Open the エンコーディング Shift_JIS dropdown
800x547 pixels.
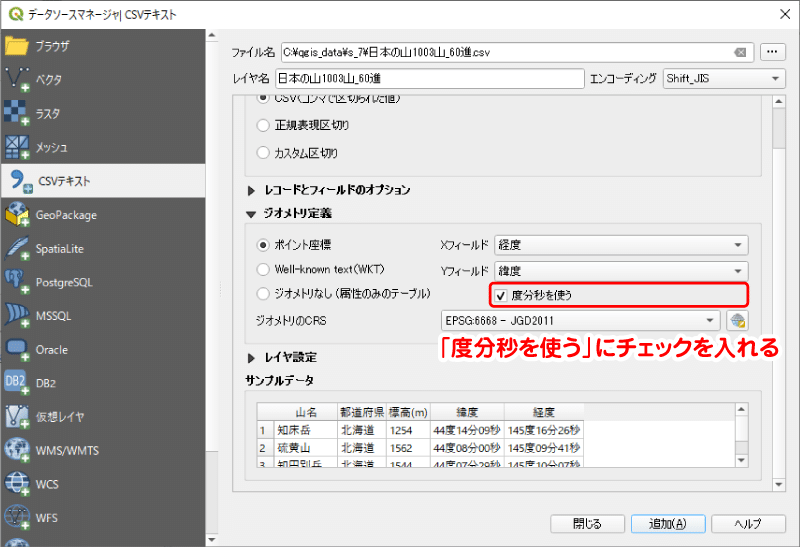[x=723, y=79]
